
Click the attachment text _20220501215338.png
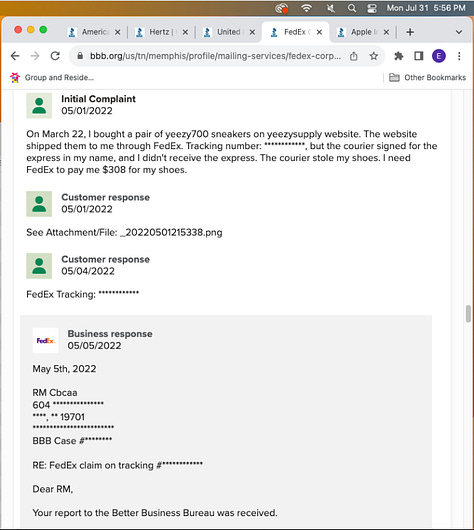[171, 232]
